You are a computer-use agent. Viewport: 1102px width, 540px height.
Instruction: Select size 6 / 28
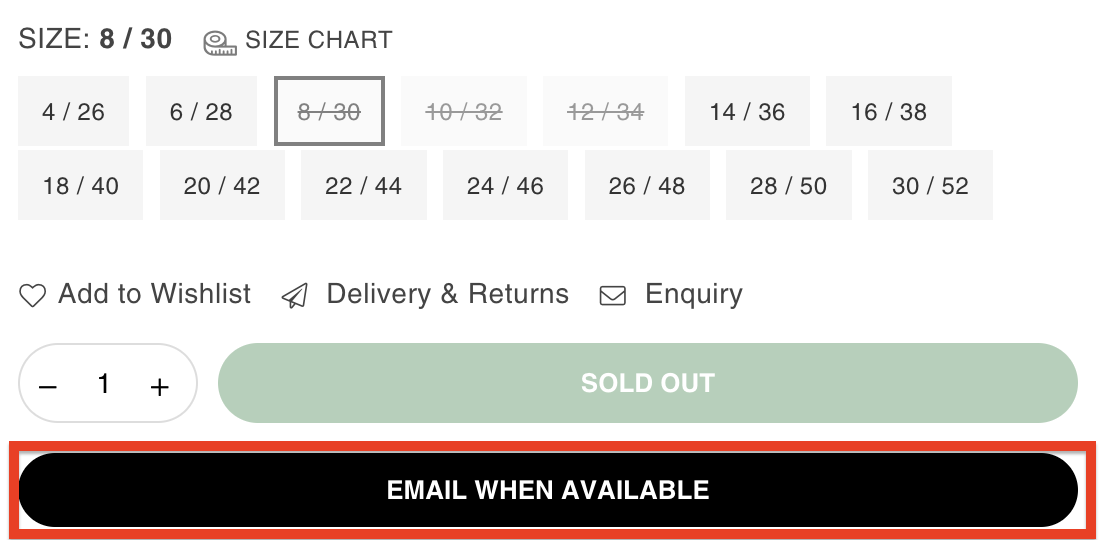point(201,111)
